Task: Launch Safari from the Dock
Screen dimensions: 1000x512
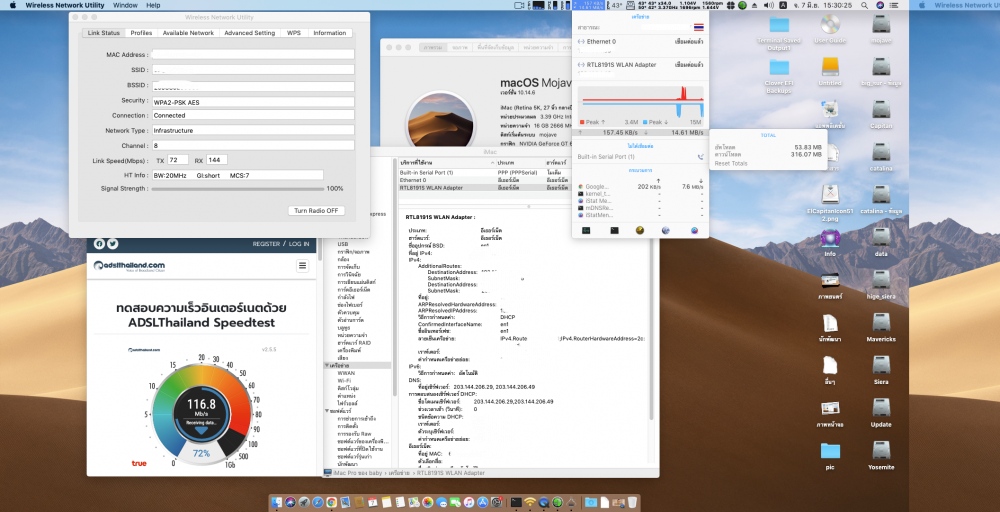Action: 318,502
